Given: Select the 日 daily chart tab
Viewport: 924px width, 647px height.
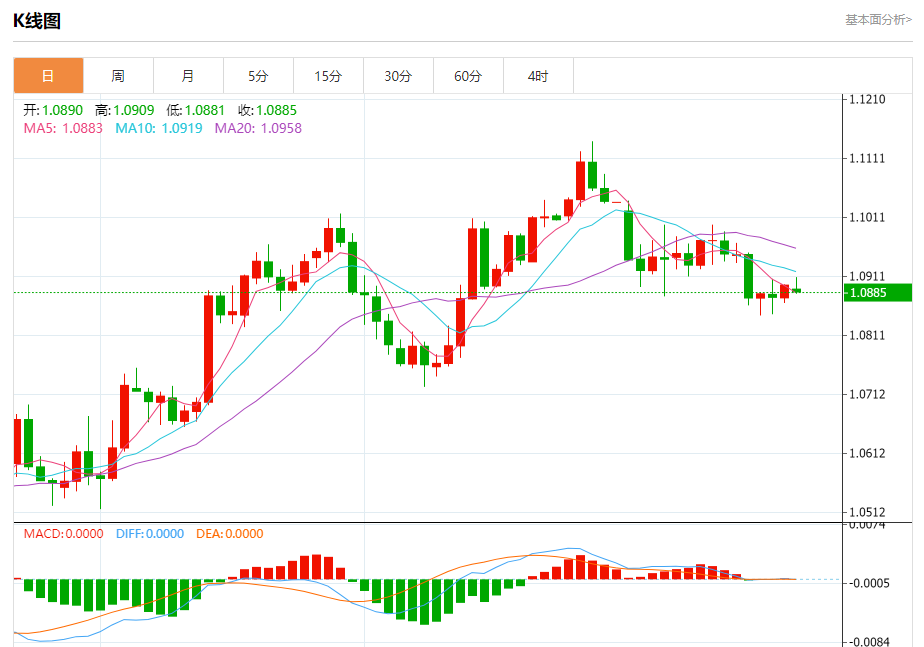Looking at the screenshot, I should click(48, 76).
